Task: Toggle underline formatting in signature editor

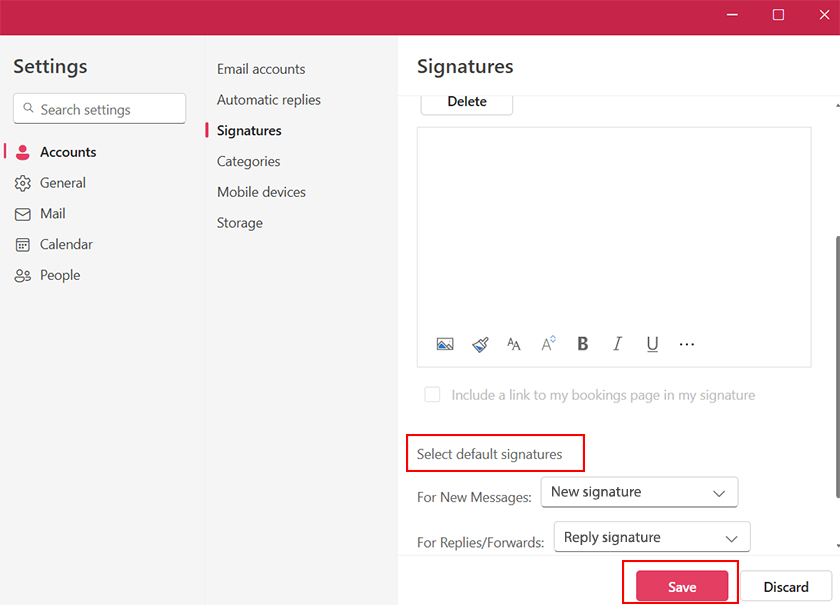Action: tap(652, 344)
